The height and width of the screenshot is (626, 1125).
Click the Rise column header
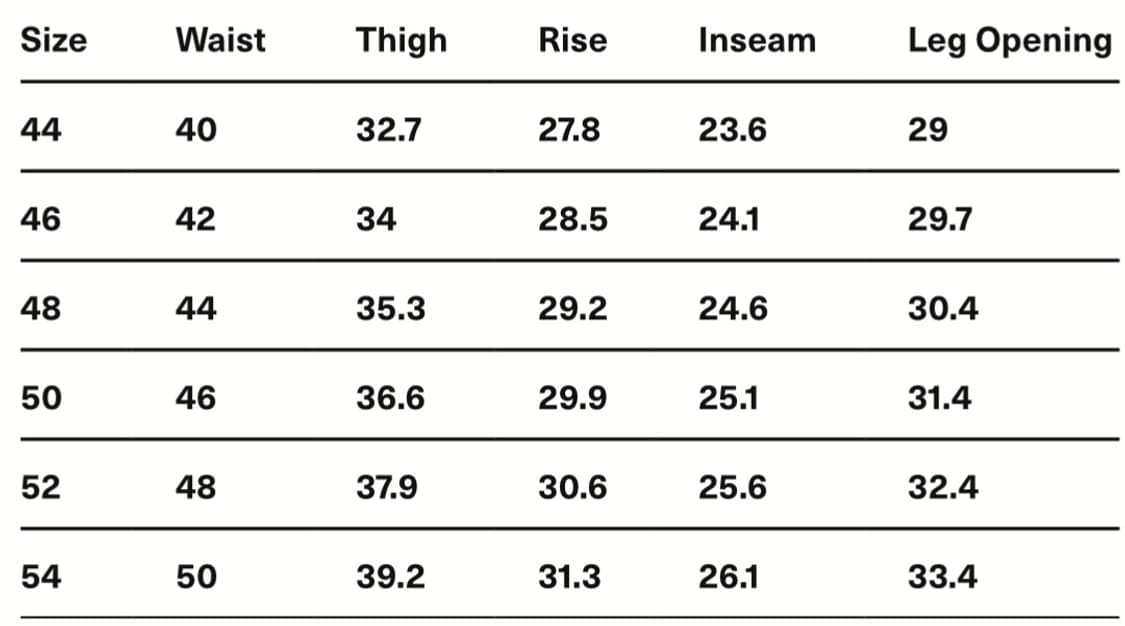[x=573, y=40]
